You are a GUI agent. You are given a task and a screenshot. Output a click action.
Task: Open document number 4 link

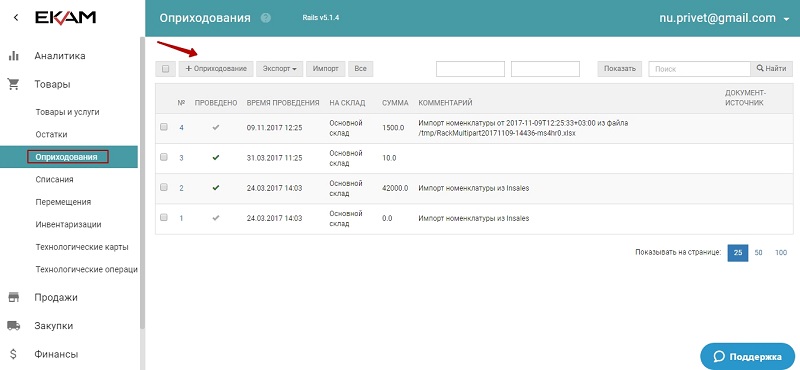(182, 128)
